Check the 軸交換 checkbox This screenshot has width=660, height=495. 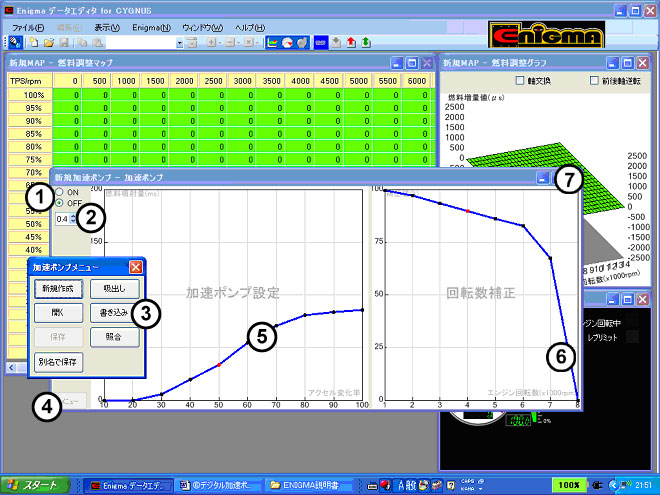click(x=520, y=80)
